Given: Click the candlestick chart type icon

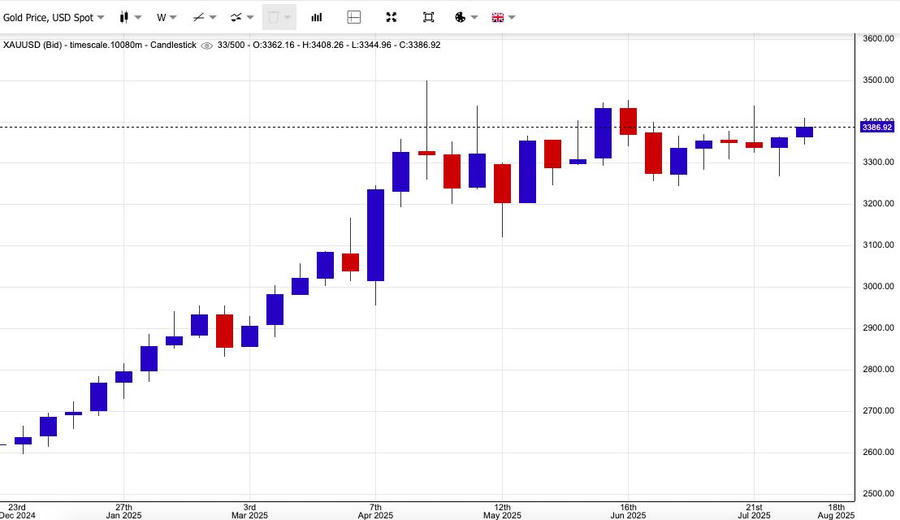Looking at the screenshot, I should (x=124, y=17).
